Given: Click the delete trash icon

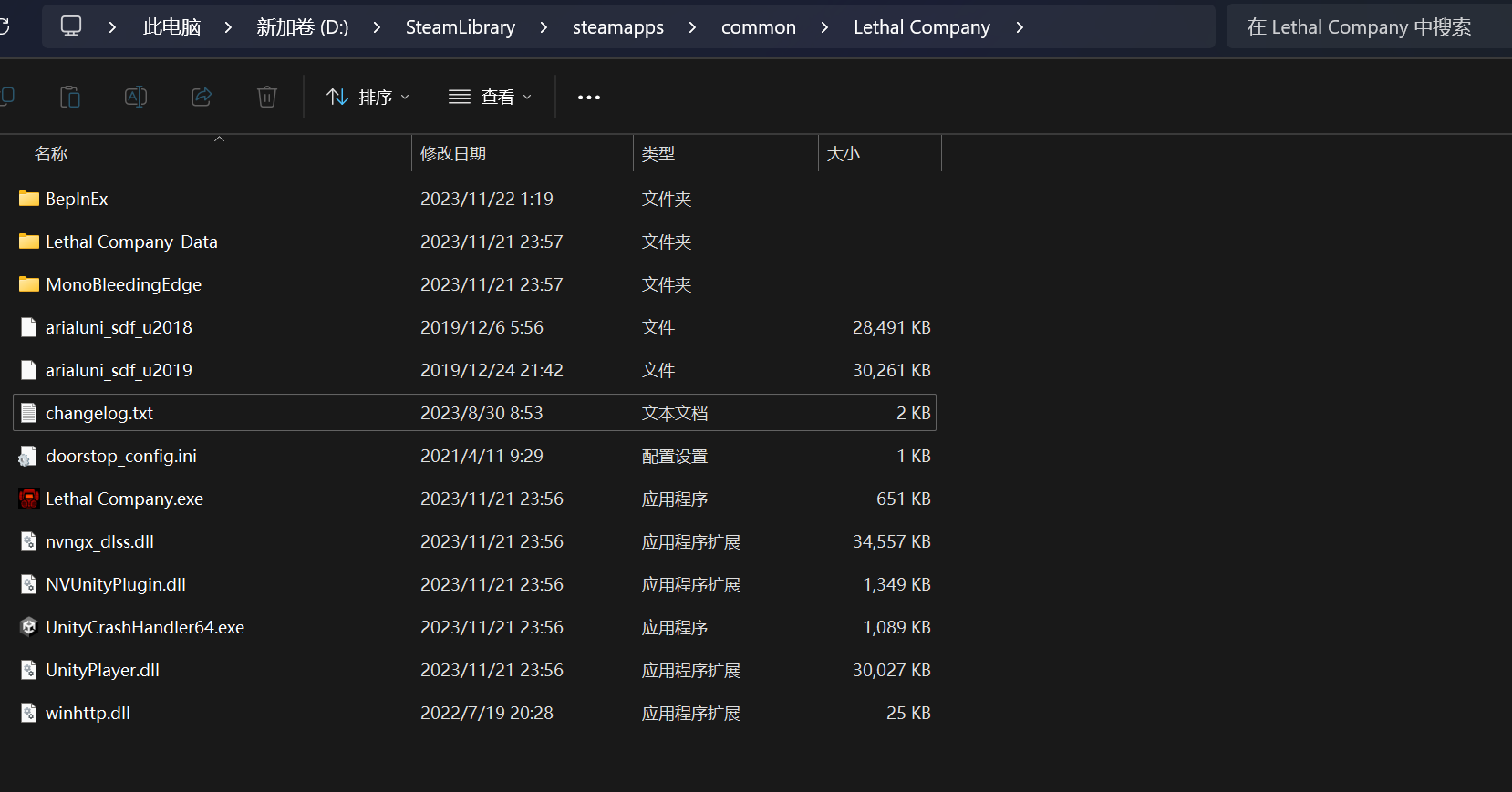Looking at the screenshot, I should (267, 97).
